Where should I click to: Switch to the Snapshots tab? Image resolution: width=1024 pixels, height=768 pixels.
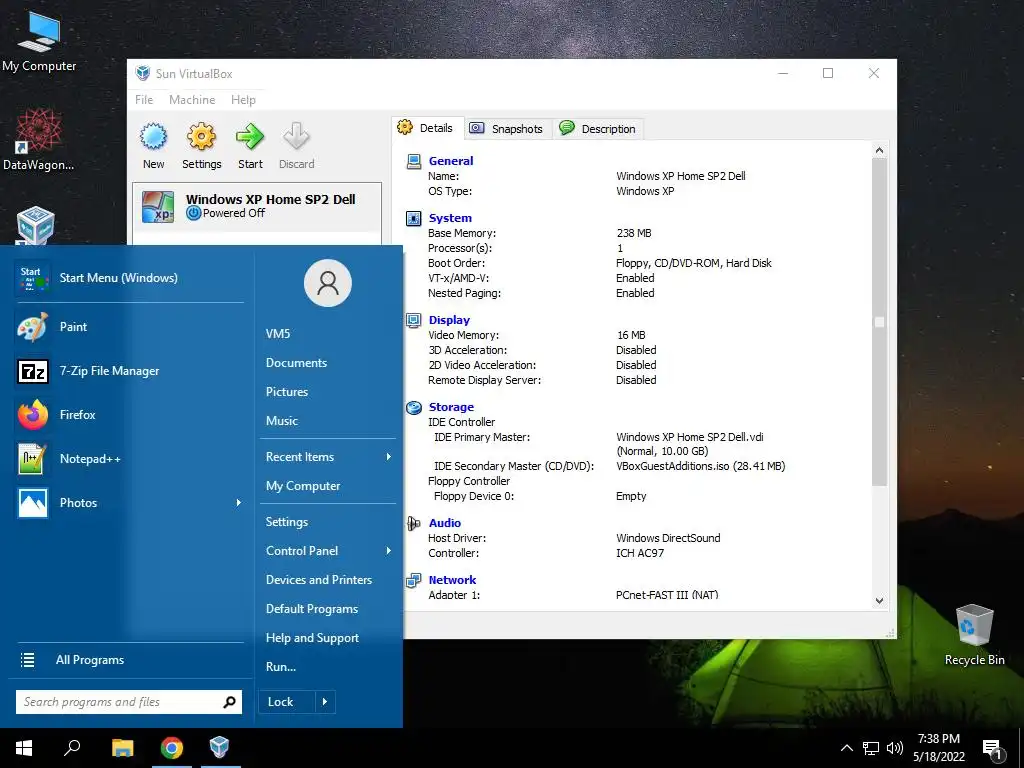(x=507, y=129)
